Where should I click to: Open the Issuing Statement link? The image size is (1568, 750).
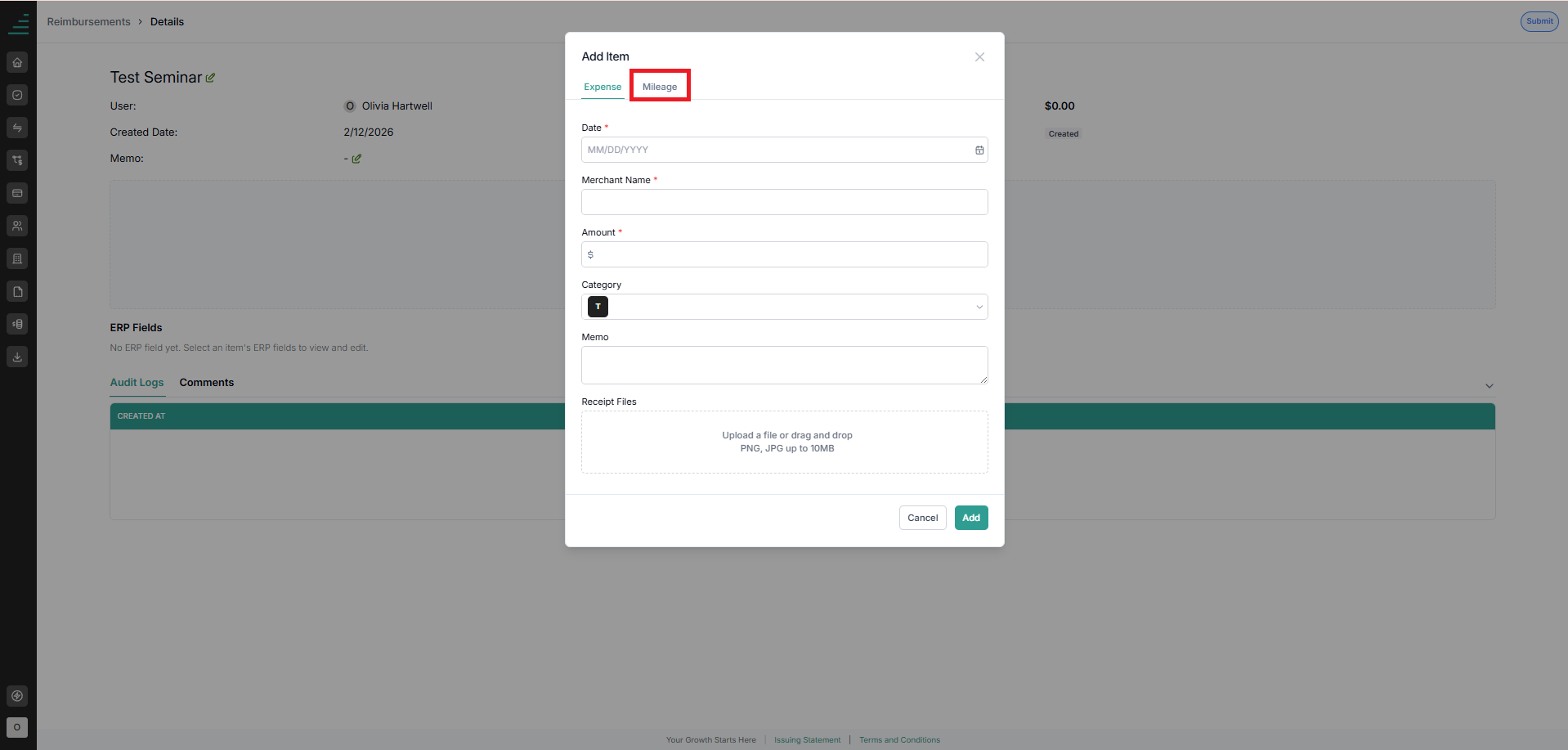[807, 740]
